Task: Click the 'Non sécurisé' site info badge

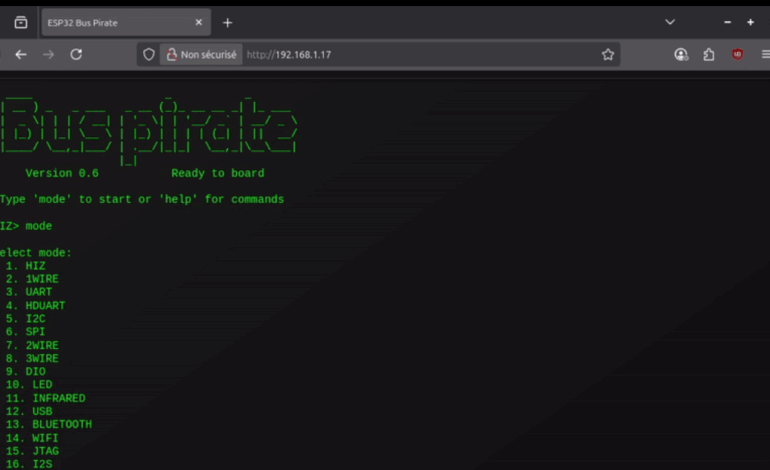Action: [201, 55]
